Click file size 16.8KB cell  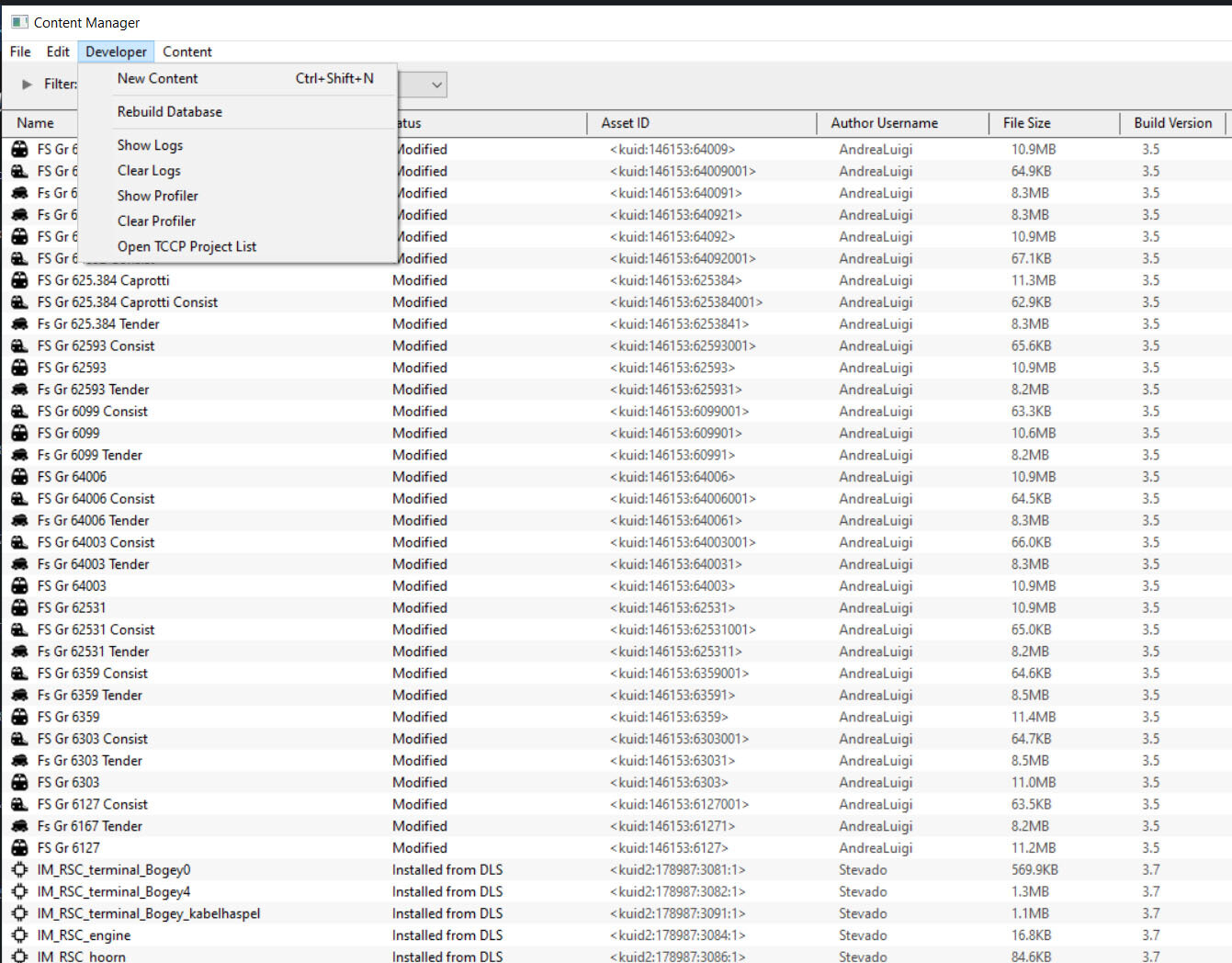point(1031,935)
